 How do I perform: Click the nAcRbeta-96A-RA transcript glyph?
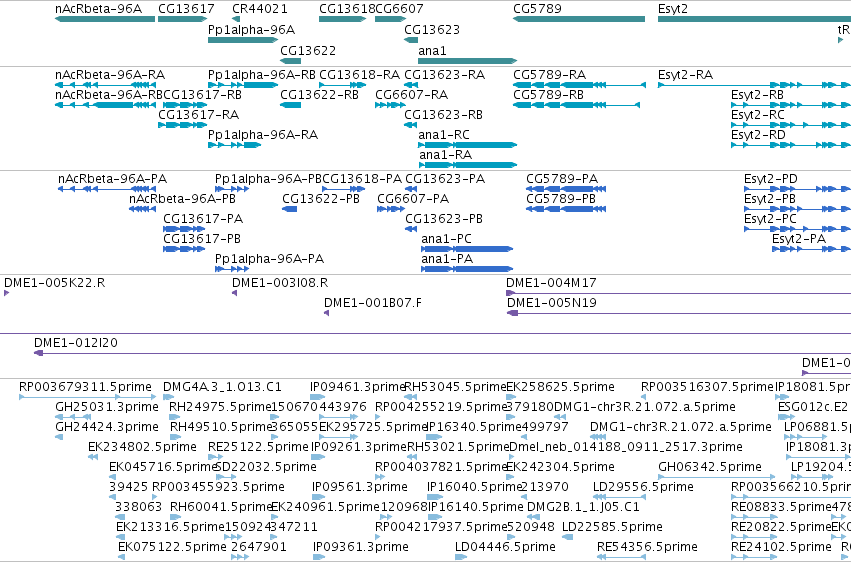click(x=105, y=85)
